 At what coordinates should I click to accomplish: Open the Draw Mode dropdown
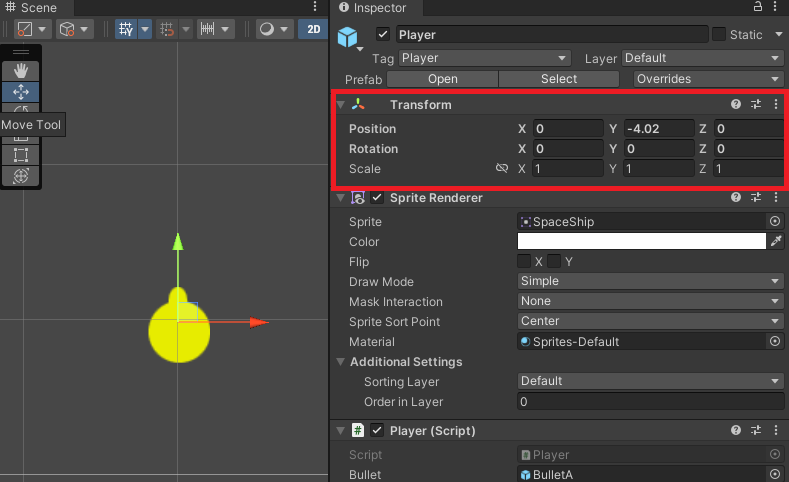[650, 281]
